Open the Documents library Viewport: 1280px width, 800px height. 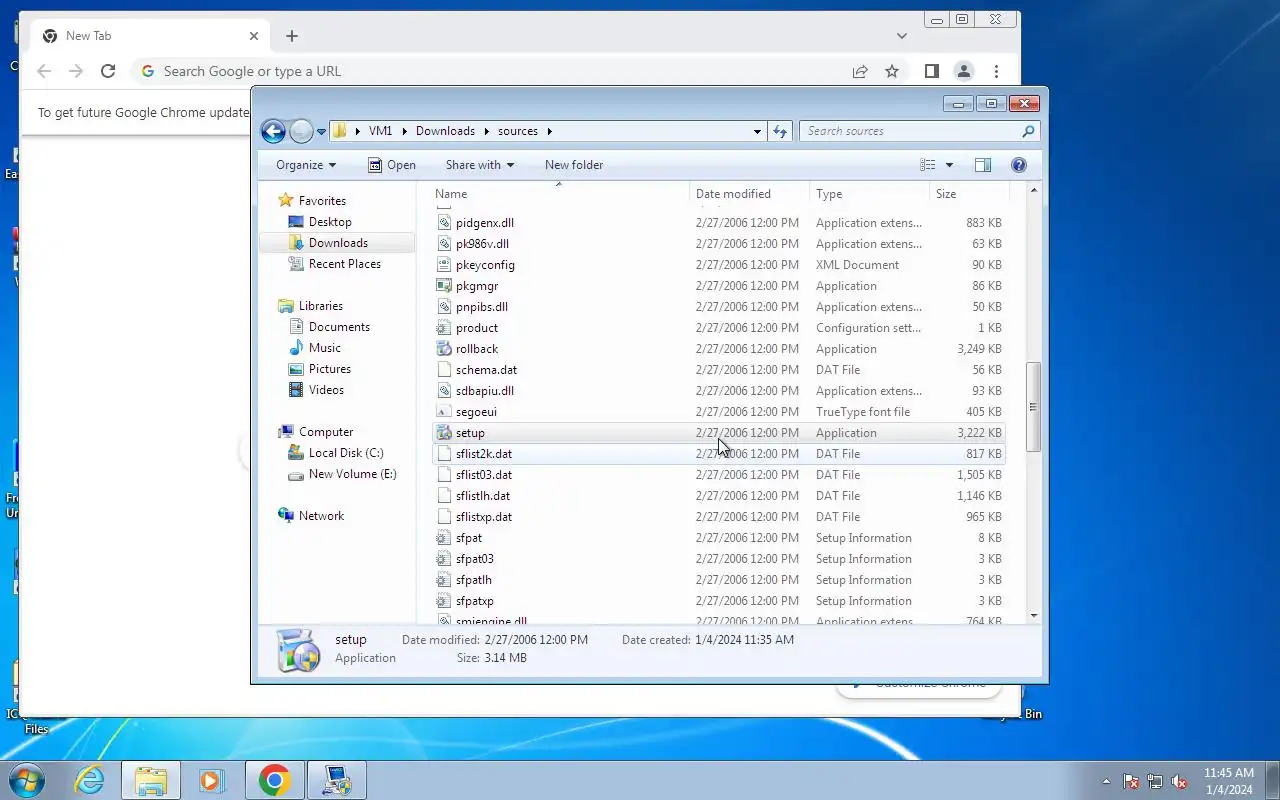(x=339, y=327)
